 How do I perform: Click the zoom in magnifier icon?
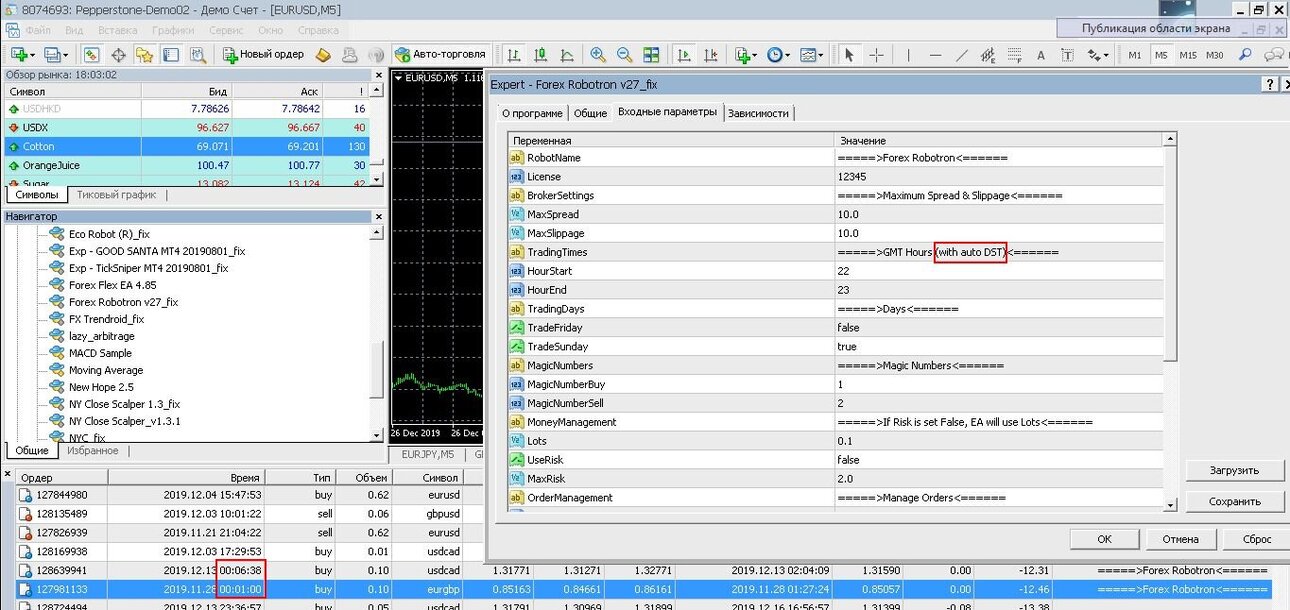coord(598,55)
